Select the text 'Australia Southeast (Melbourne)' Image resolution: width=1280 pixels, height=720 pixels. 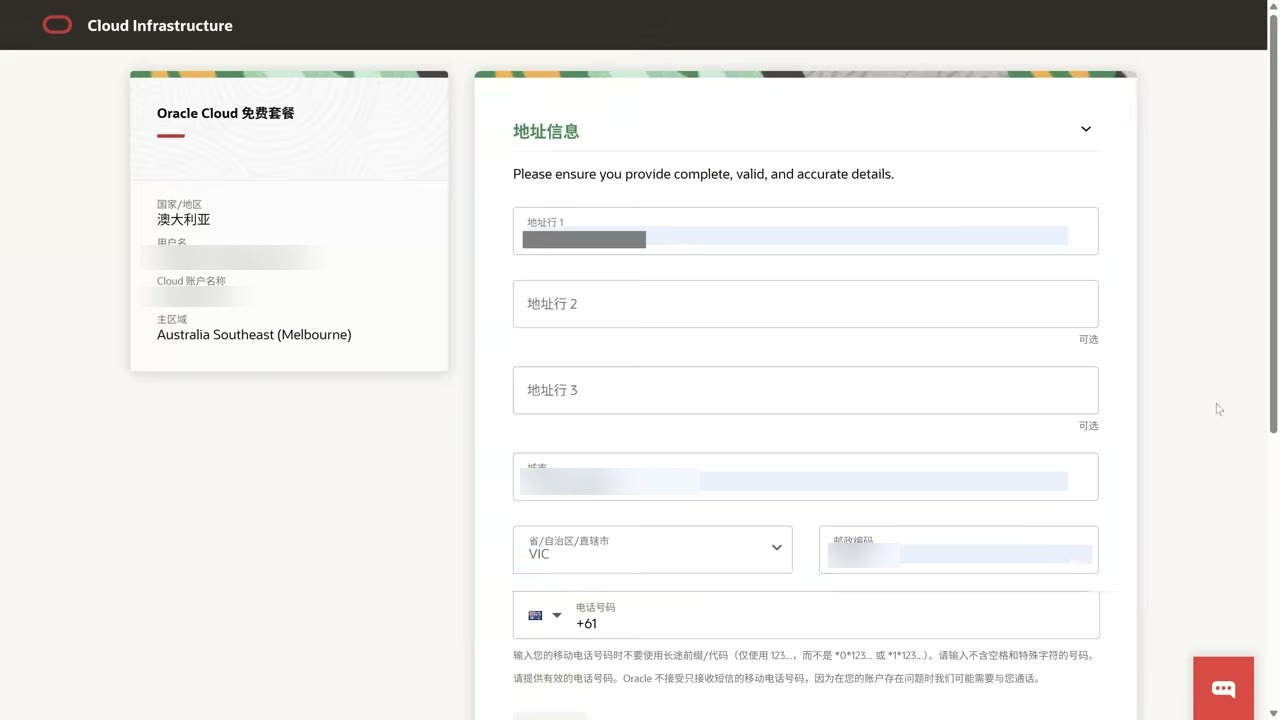pos(254,335)
